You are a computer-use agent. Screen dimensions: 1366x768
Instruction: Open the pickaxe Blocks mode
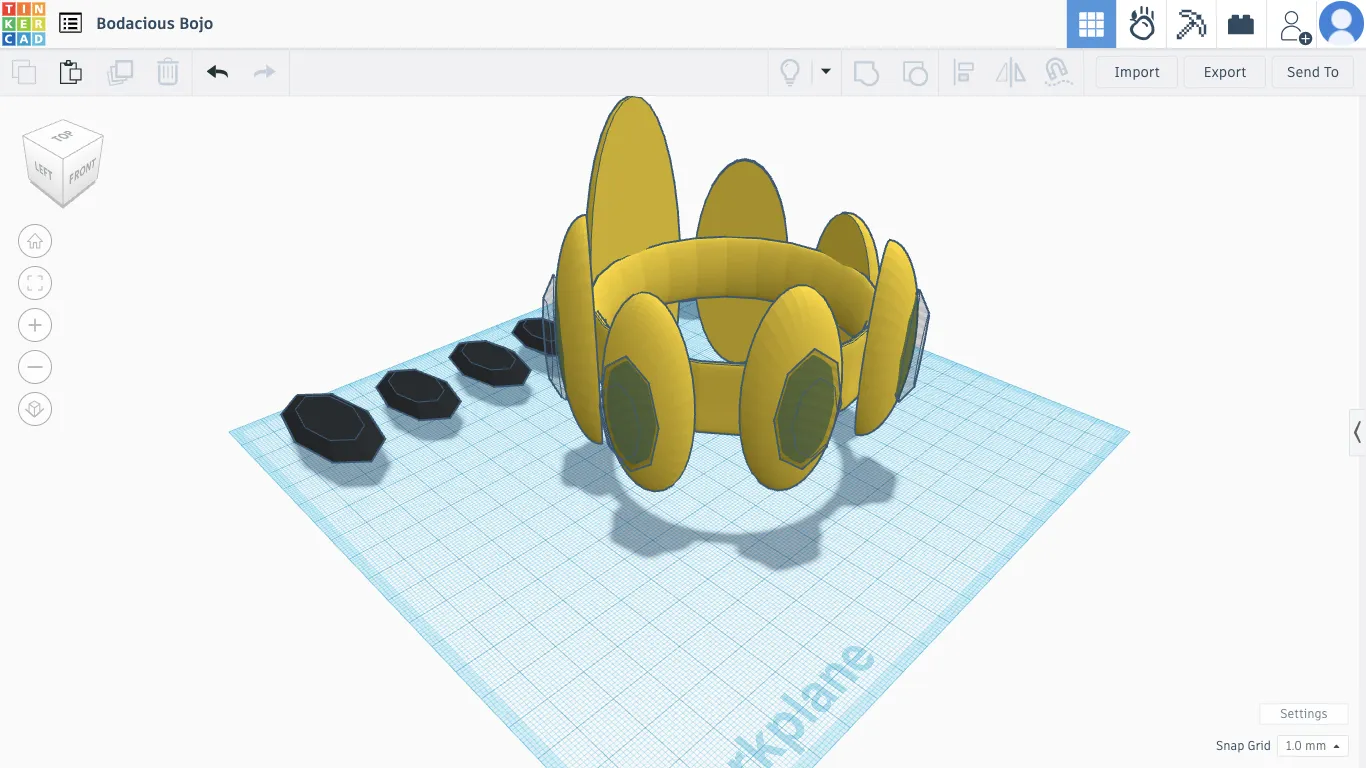pos(1191,24)
